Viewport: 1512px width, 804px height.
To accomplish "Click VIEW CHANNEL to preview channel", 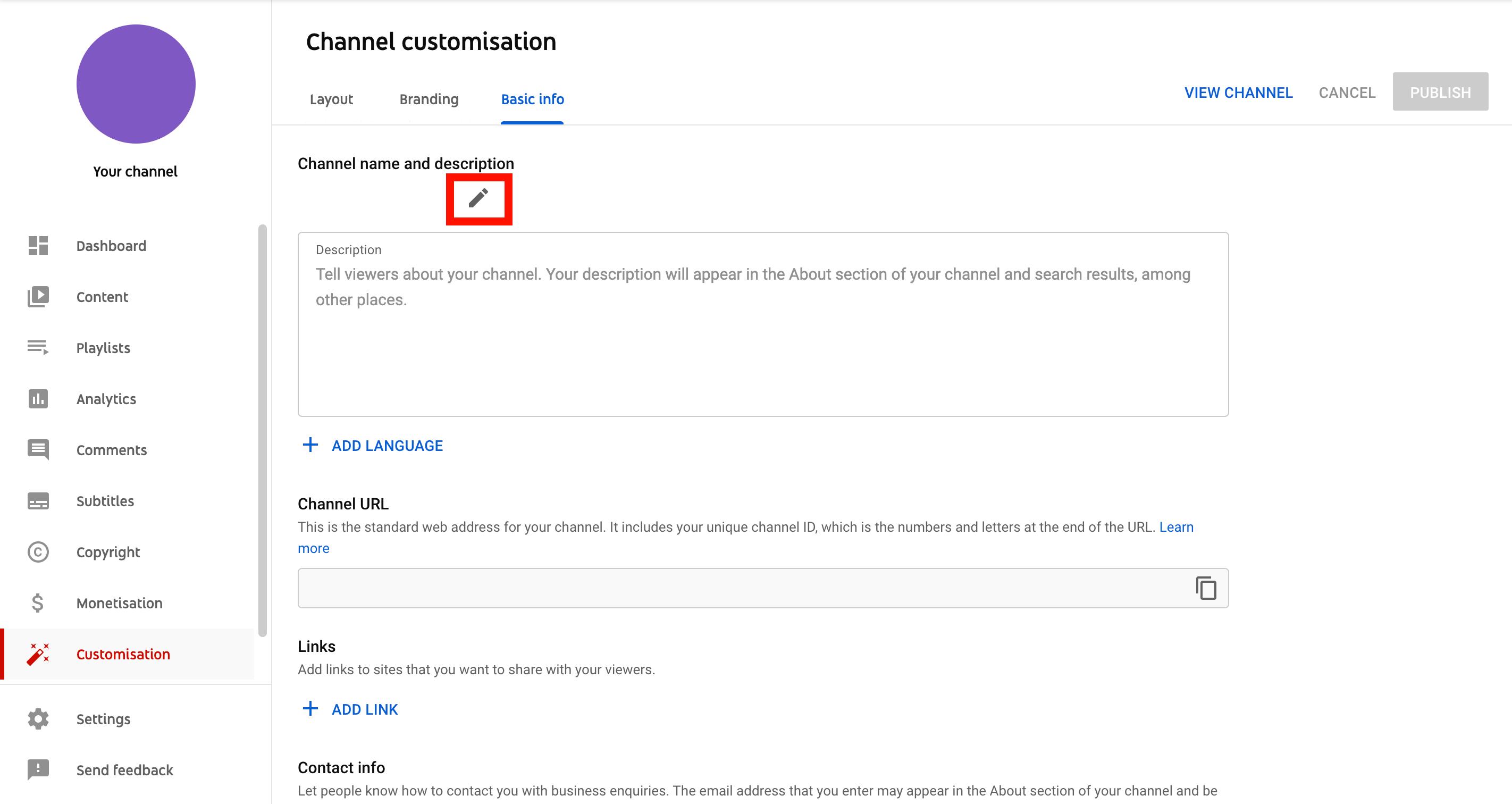I will [x=1237, y=92].
